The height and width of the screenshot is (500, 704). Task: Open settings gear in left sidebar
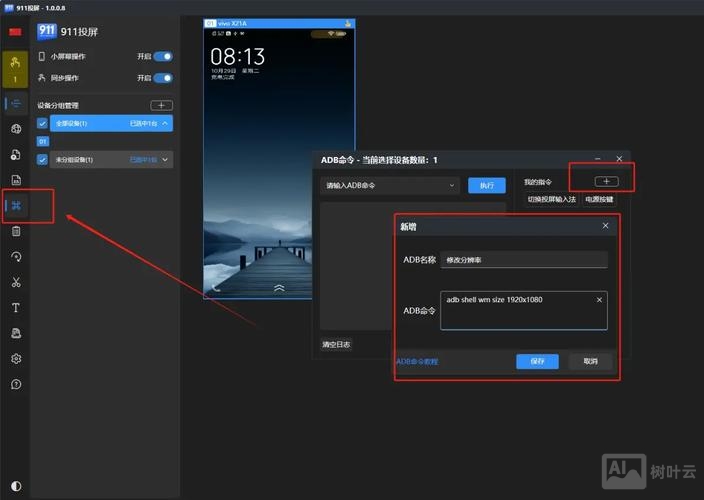click(16, 358)
